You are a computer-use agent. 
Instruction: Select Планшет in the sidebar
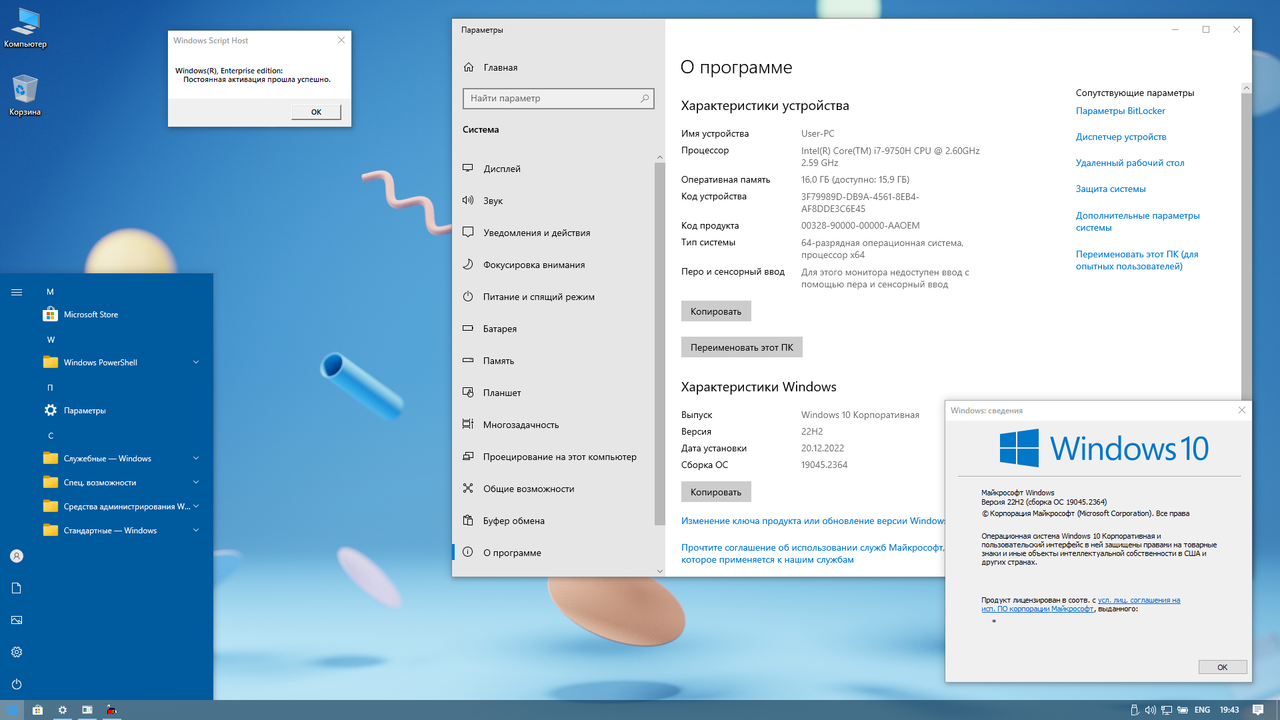[x=553, y=393]
